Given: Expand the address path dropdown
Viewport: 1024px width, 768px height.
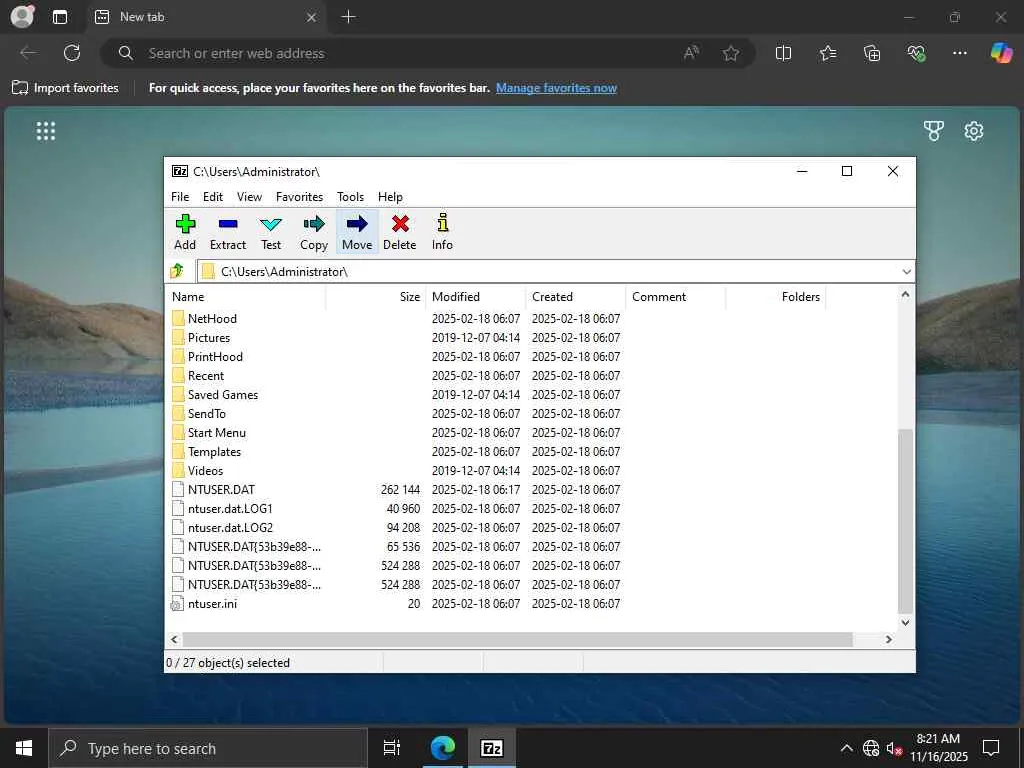Looking at the screenshot, I should 906,271.
